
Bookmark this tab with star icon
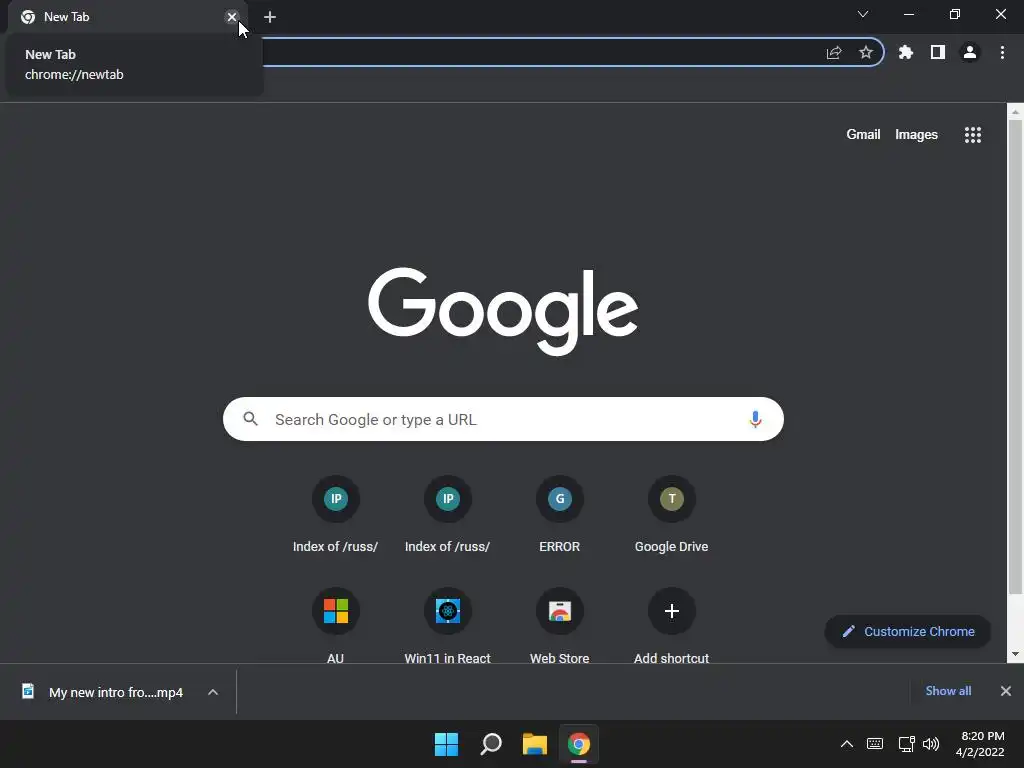(866, 52)
